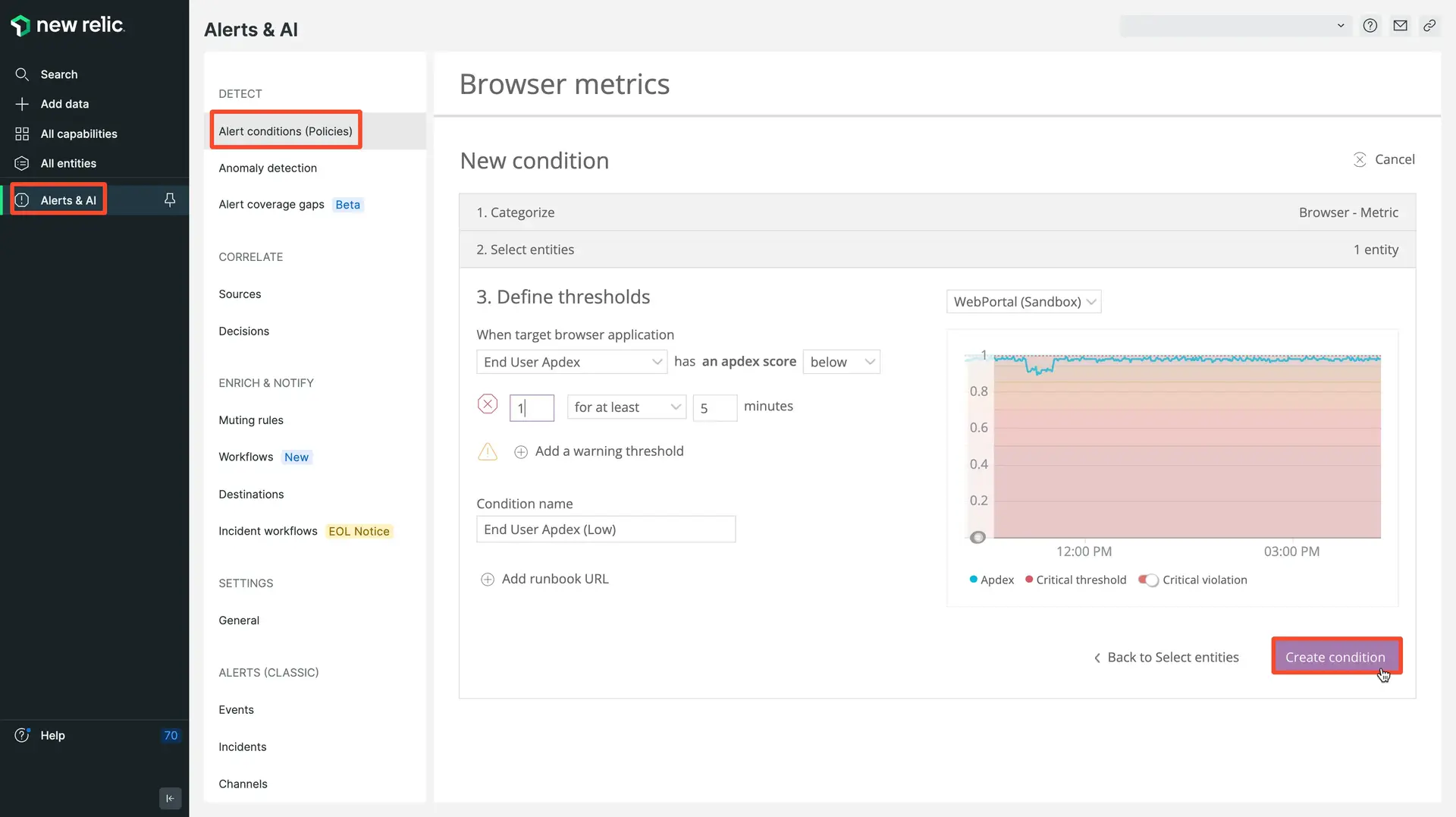Viewport: 1456px width, 817px height.
Task: Copy permalink with the link icon
Action: pyautogui.click(x=1429, y=25)
